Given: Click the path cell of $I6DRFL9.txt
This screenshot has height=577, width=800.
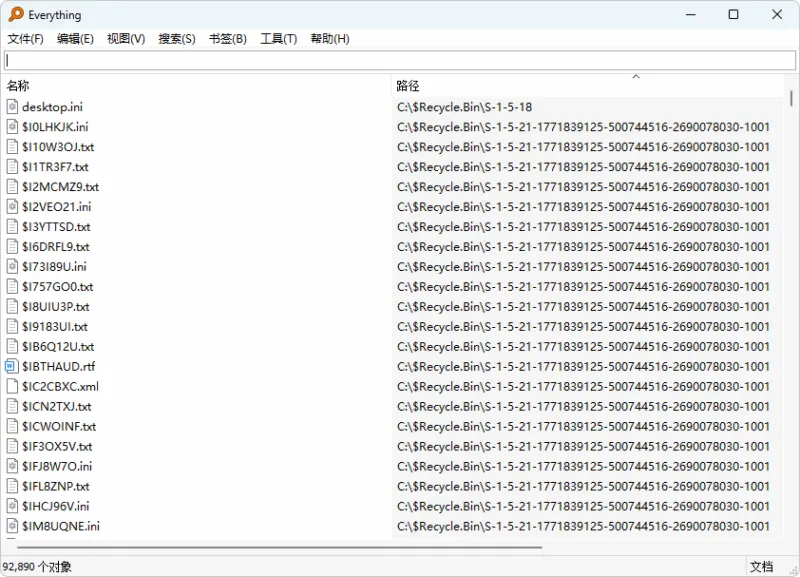Looking at the screenshot, I should (x=583, y=246).
